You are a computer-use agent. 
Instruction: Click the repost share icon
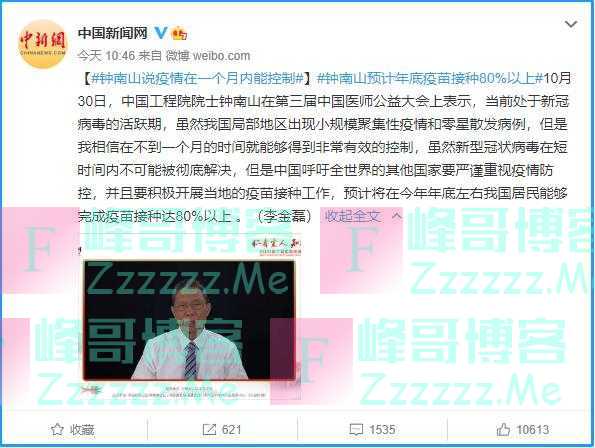pyautogui.click(x=209, y=429)
